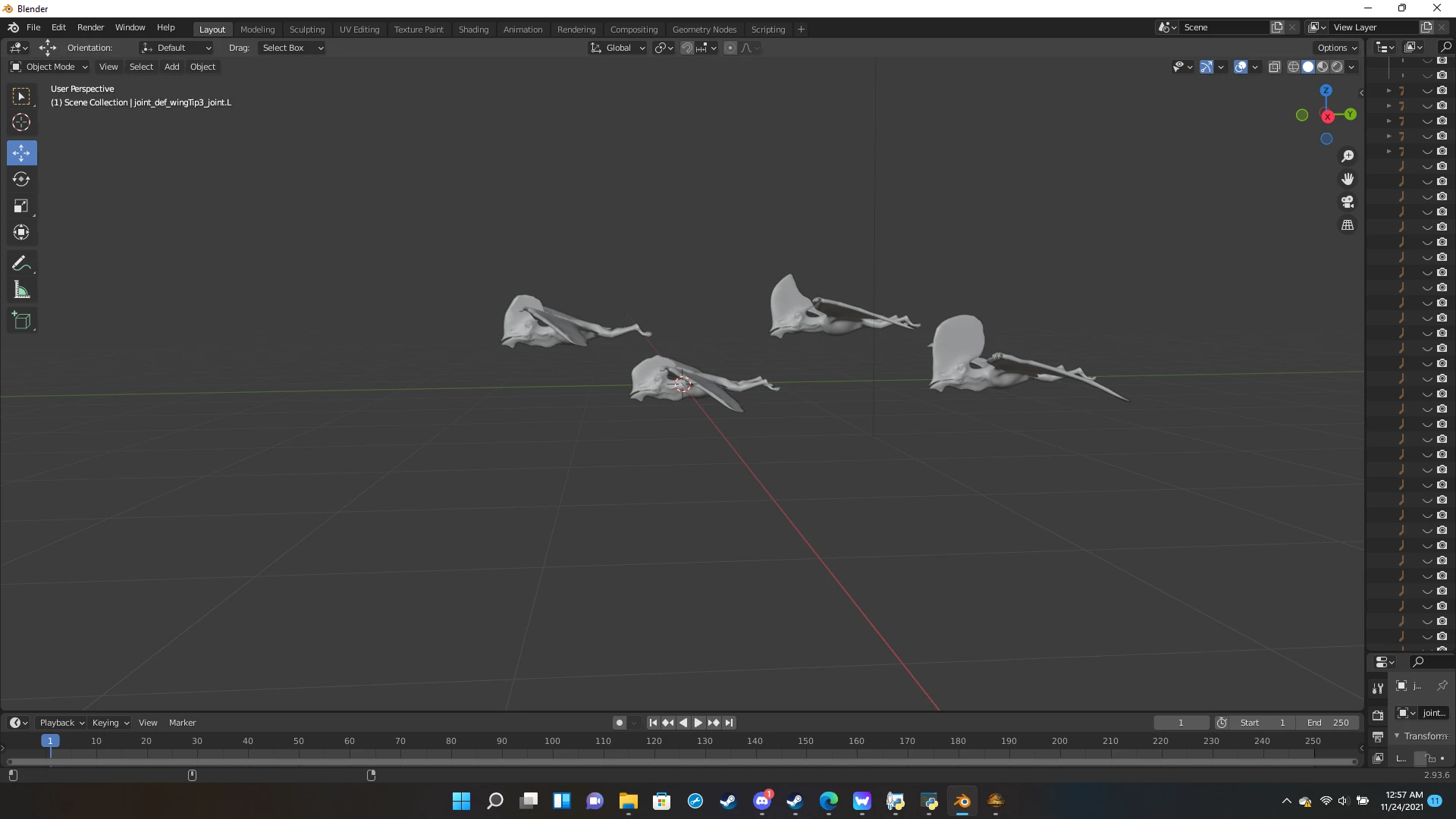Switch to orthographic view grid icon
1456x819 pixels.
click(x=1348, y=225)
